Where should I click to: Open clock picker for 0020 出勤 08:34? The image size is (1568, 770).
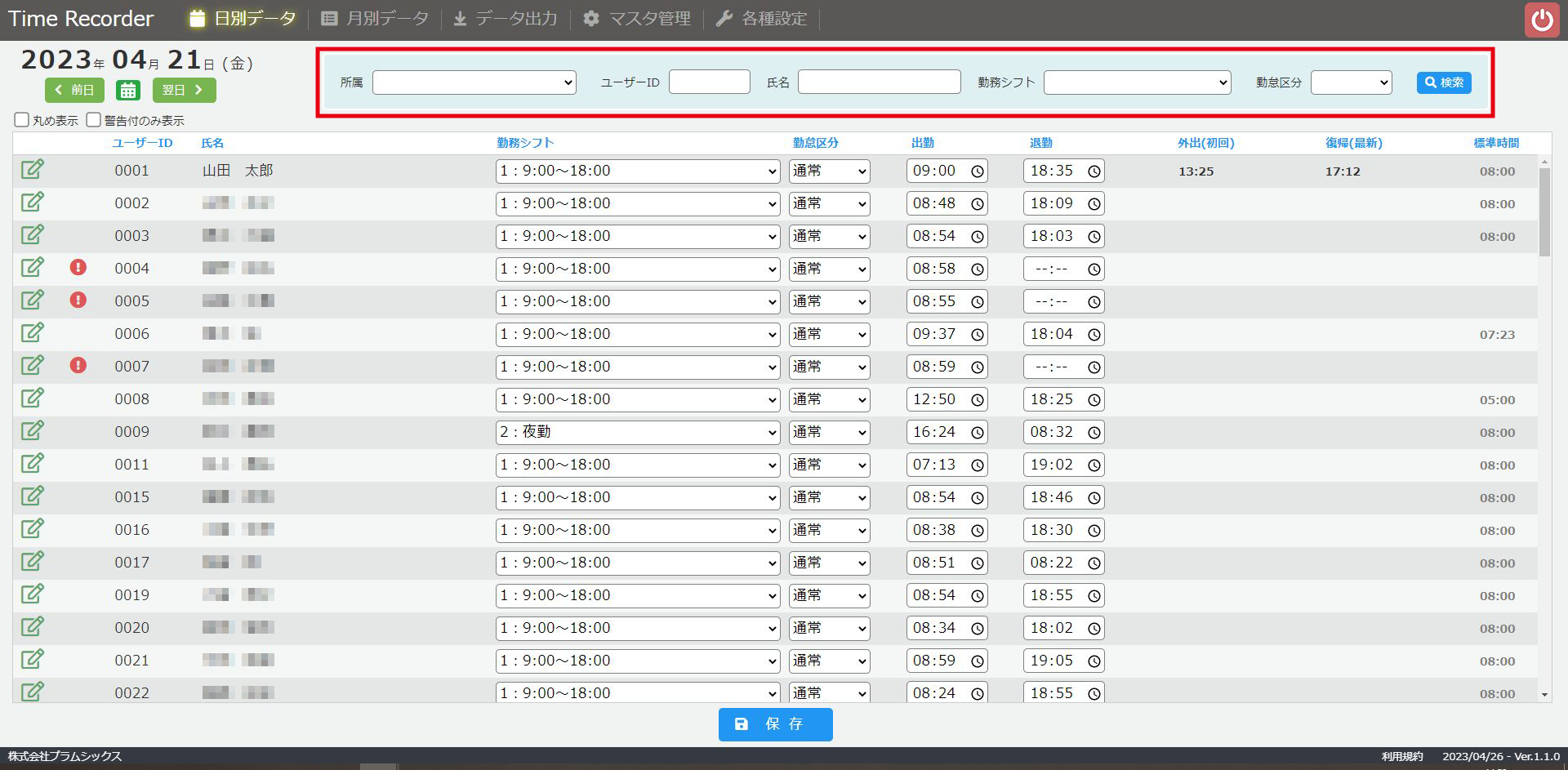coord(978,629)
